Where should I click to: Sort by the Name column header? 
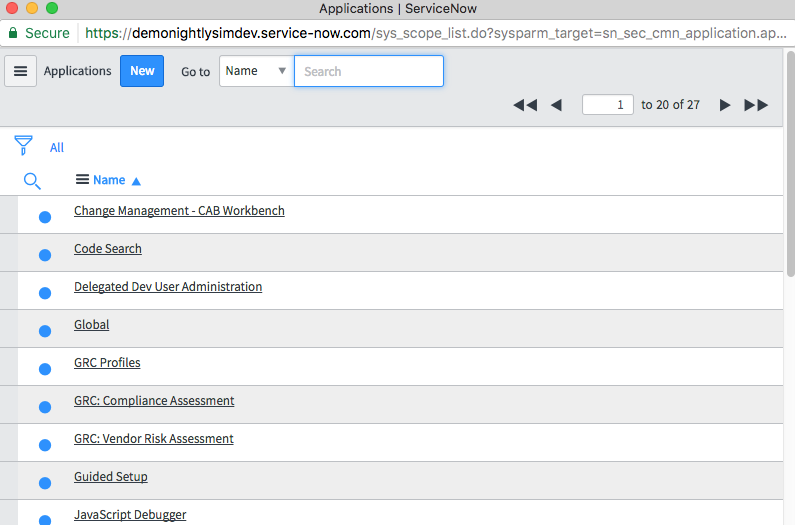point(109,180)
